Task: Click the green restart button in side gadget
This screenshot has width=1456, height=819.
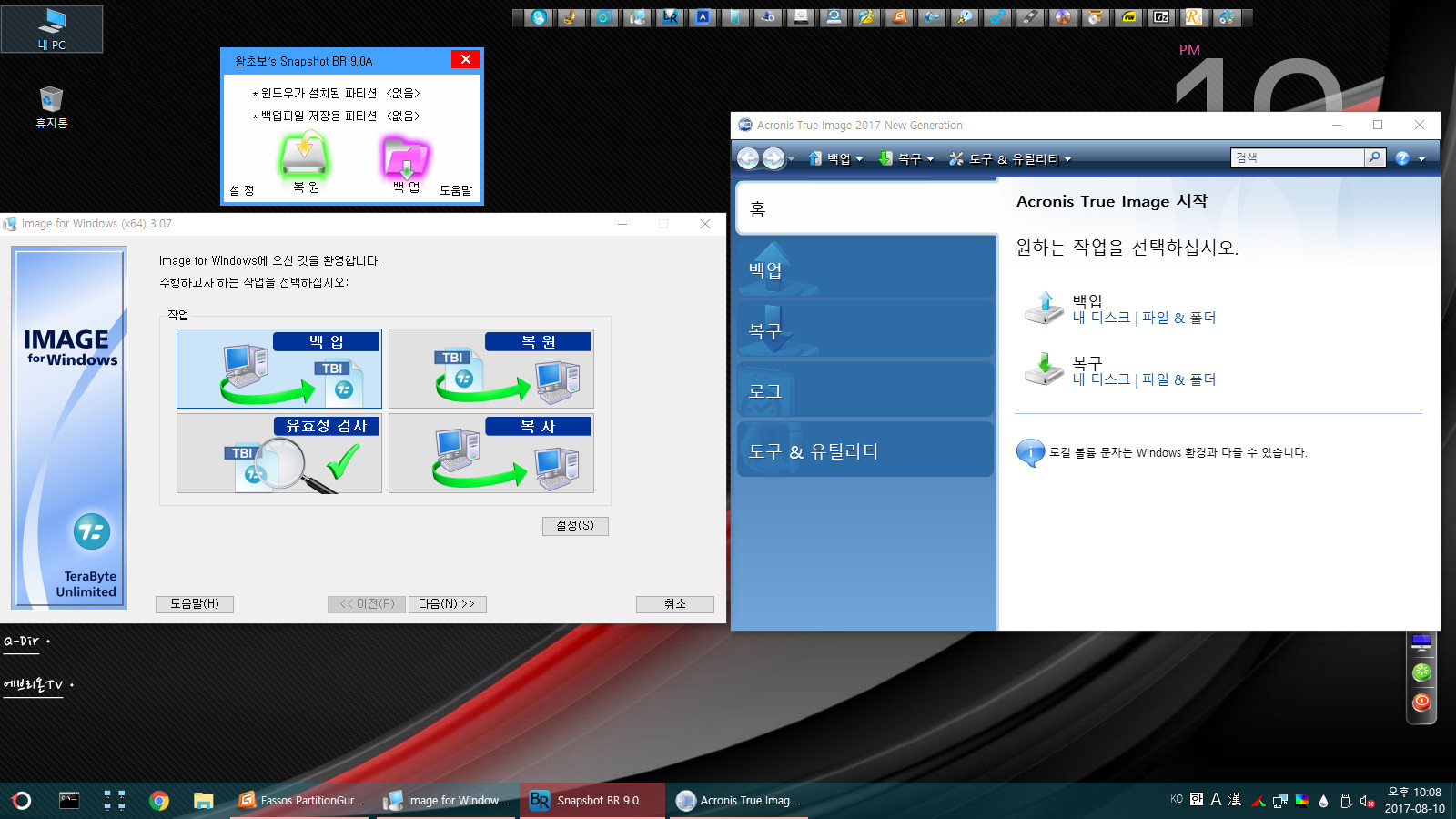Action: coord(1421,672)
